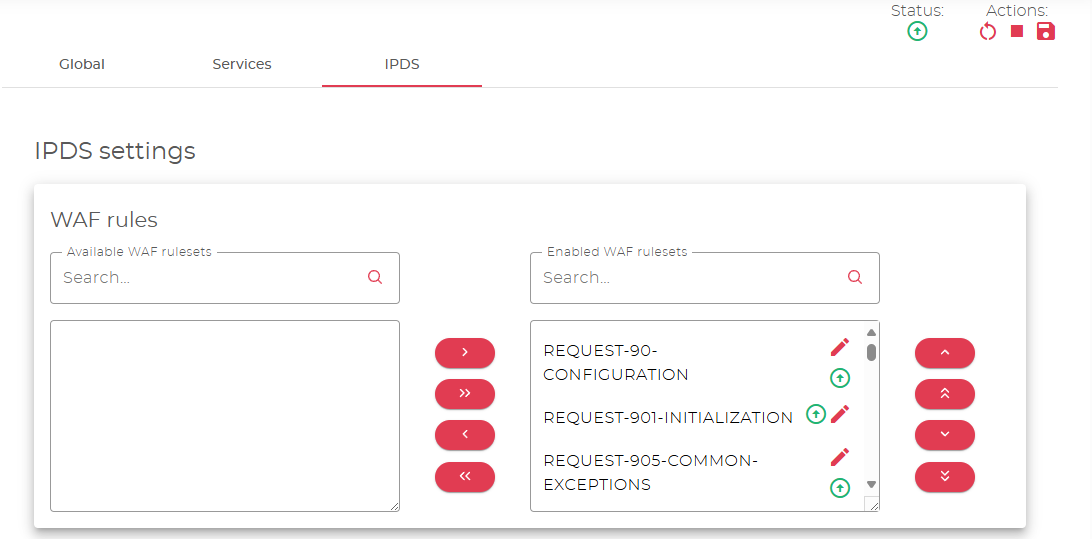Viewport: 1092px width, 539px height.
Task: Move selected ruleset to enabled list
Action: pyautogui.click(x=465, y=353)
